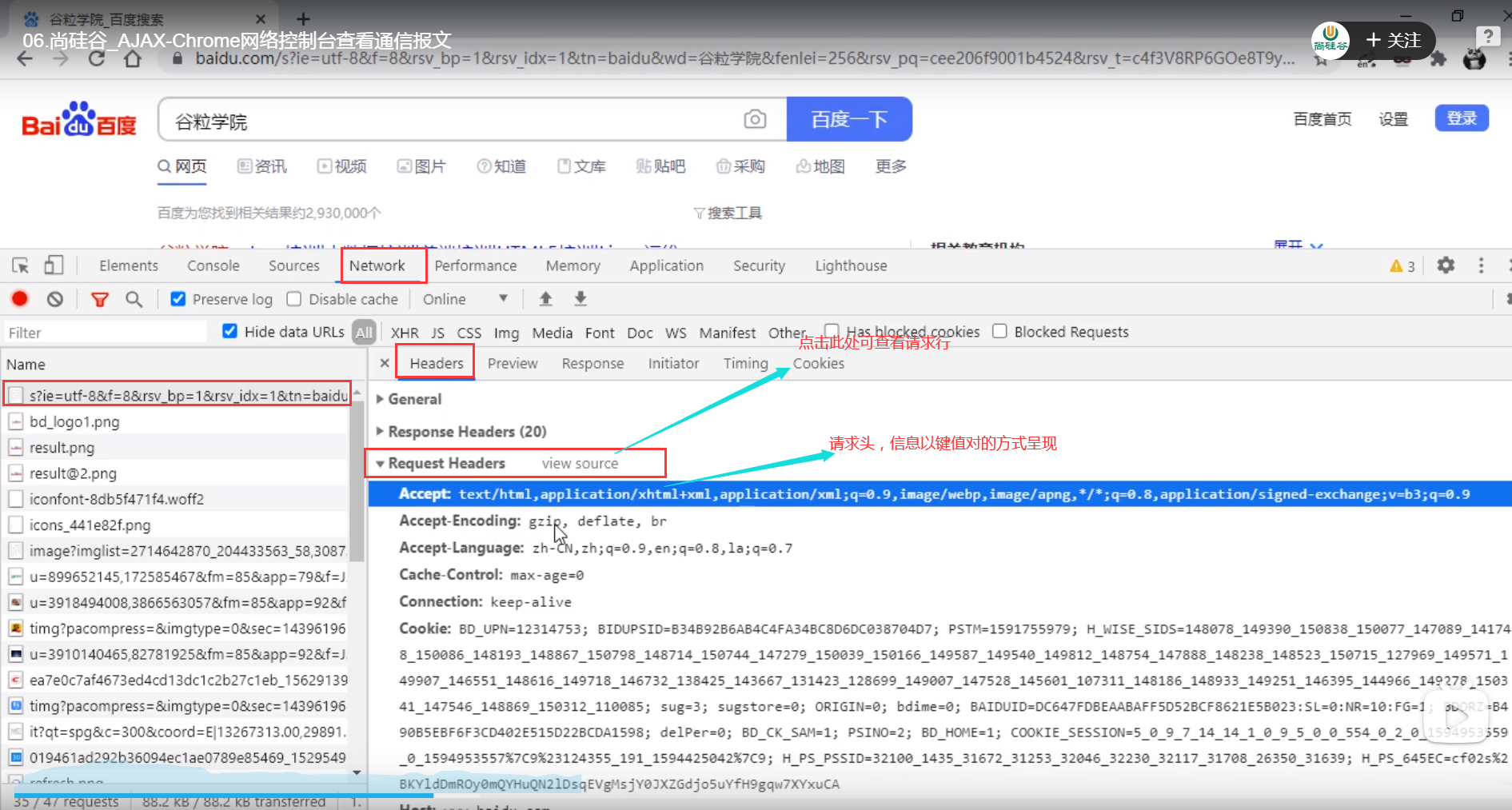This screenshot has width=1512, height=810.
Task: Click the panda profile avatar icon
Action: click(1474, 58)
